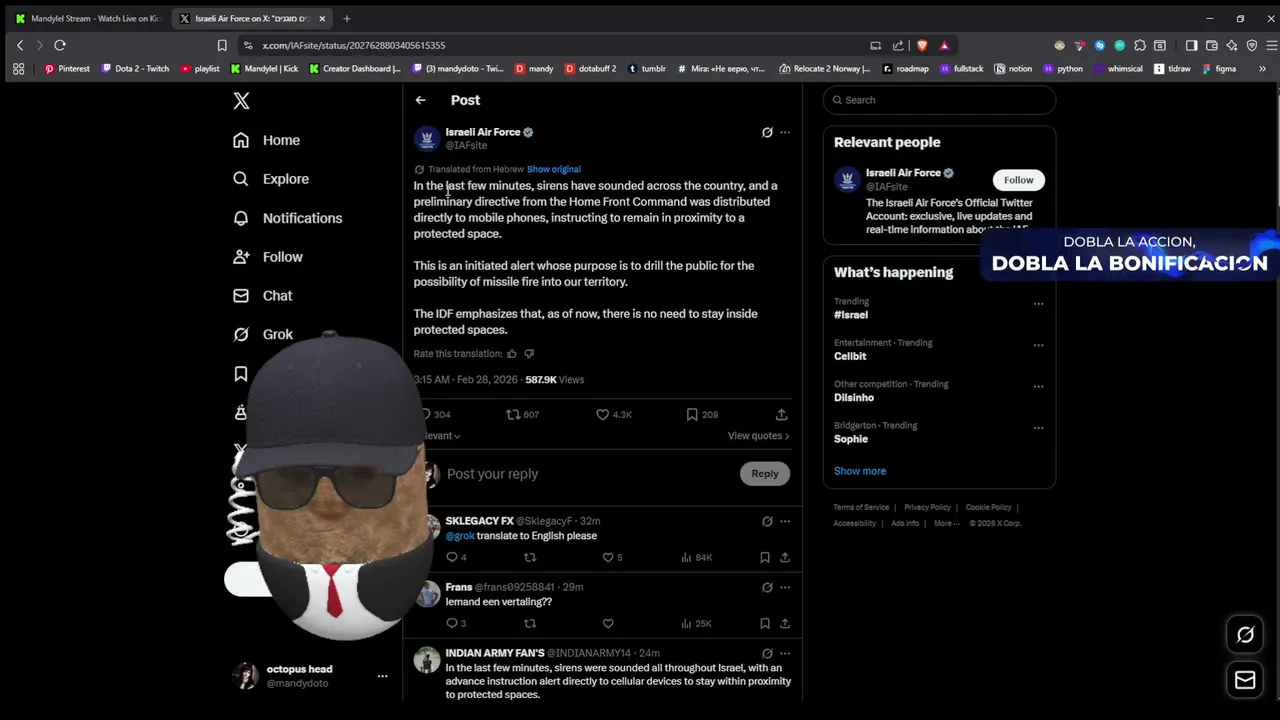Open more options for the Dilsinho trend
The width and height of the screenshot is (1280, 720).
click(x=1038, y=386)
